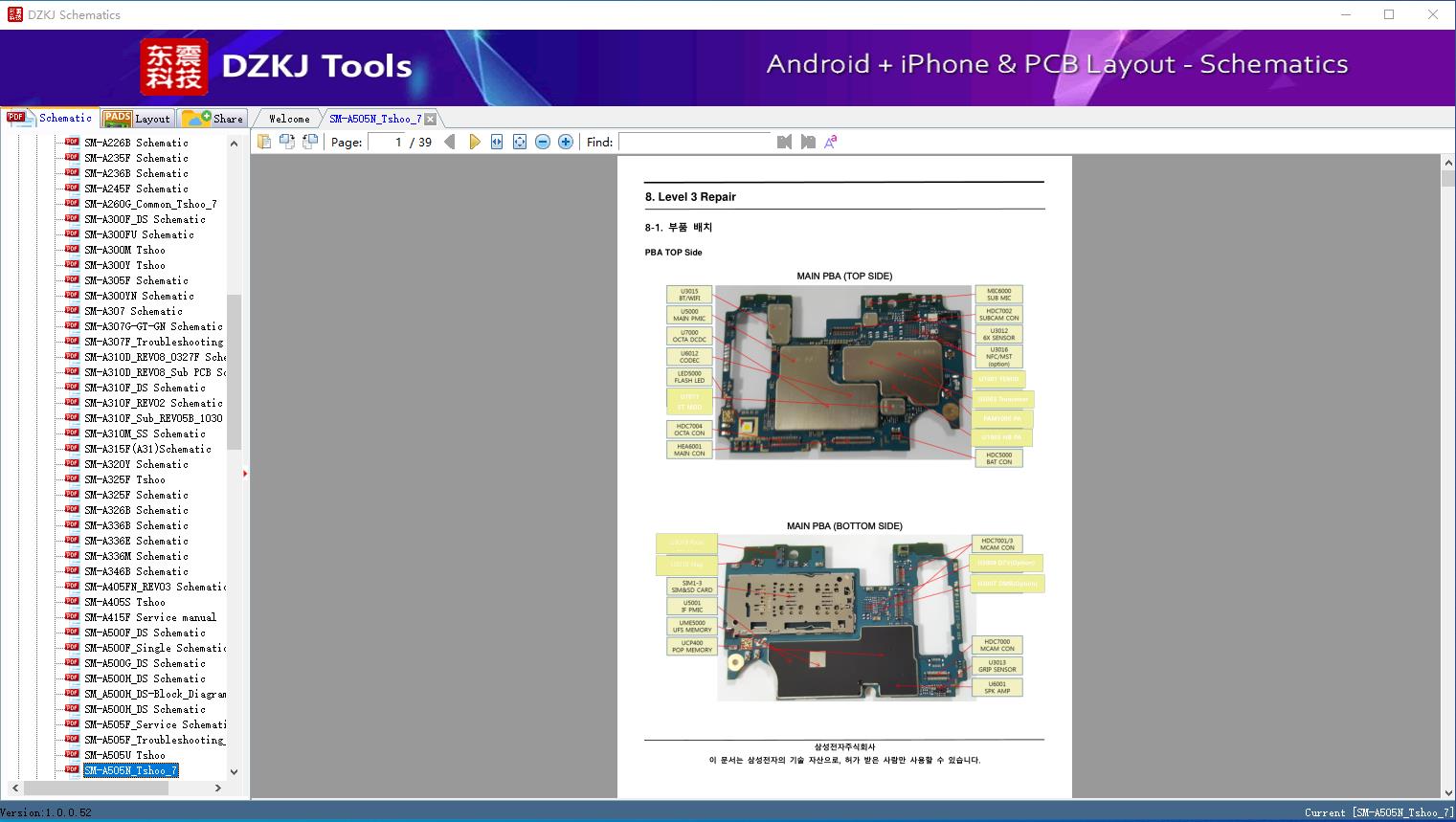Select SM-A307G-GT-GN Schematic entry
This screenshot has width=1456, height=822.
point(153,326)
